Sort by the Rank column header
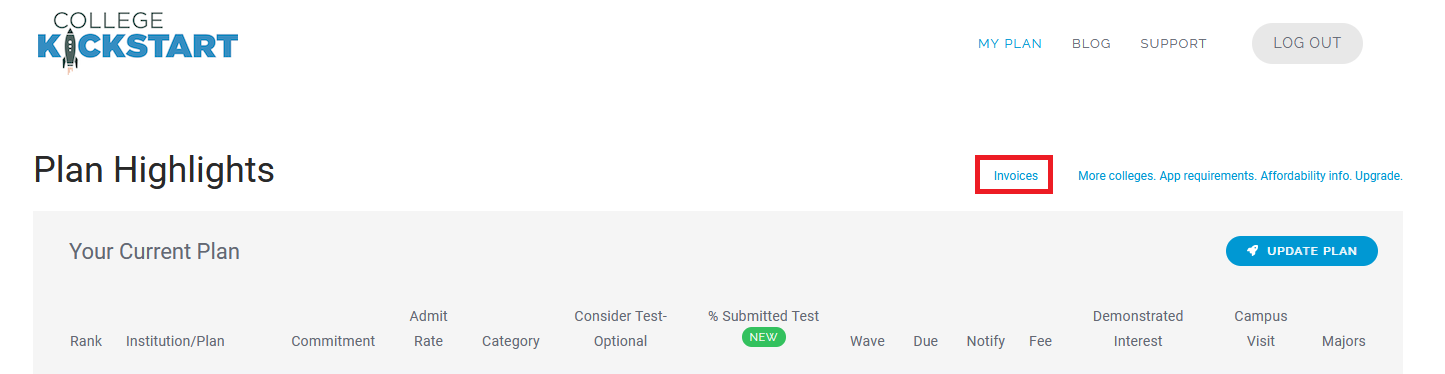The width and height of the screenshot is (1445, 374). pos(86,341)
